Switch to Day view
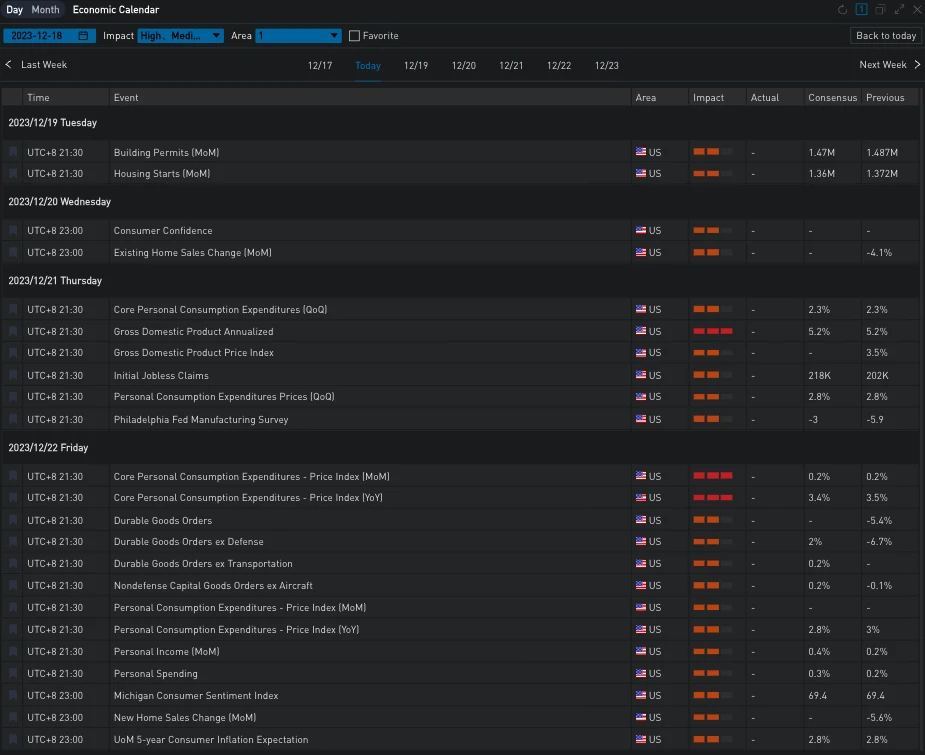The image size is (925, 755). tap(15, 10)
